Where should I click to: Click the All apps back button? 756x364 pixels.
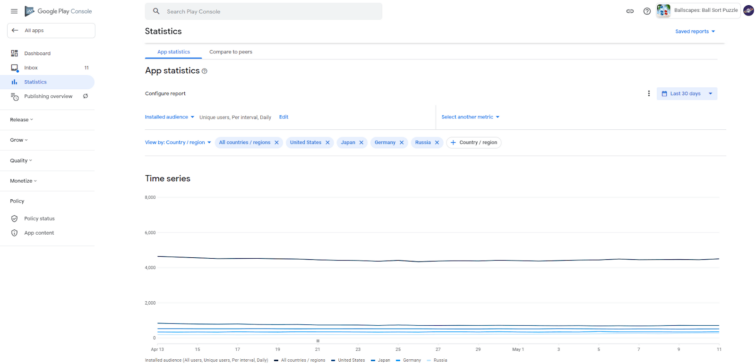click(51, 30)
